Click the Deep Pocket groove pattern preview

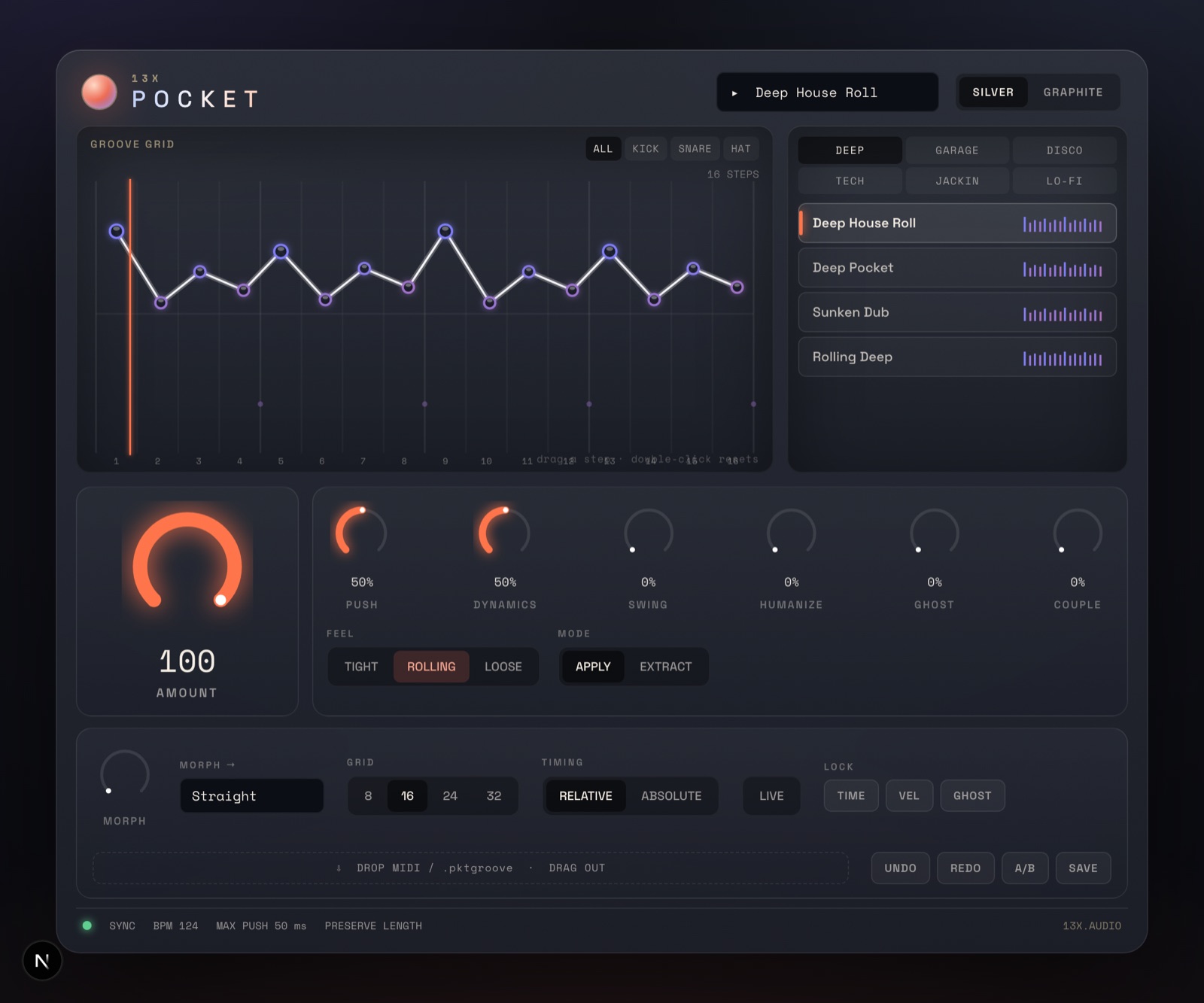pyautogui.click(x=1063, y=269)
